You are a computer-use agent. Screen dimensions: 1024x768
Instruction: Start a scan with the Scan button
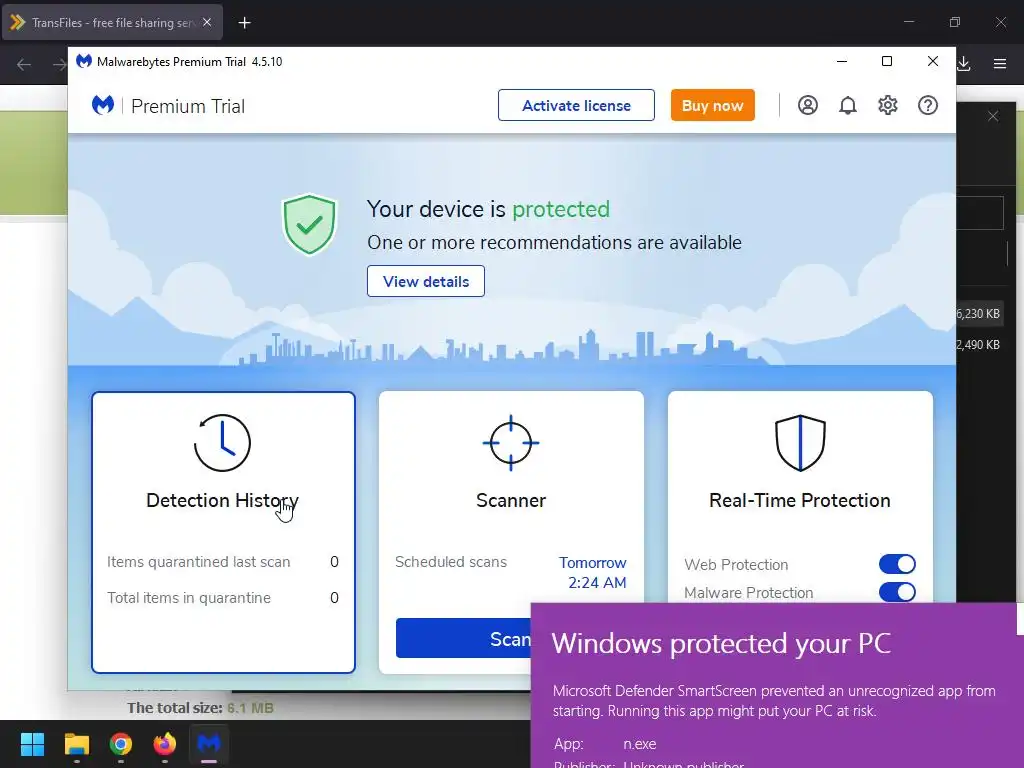pyautogui.click(x=464, y=638)
